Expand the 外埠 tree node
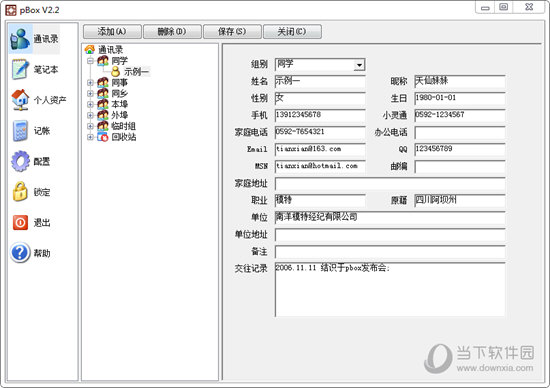The height and width of the screenshot is (388, 550). pos(90,115)
